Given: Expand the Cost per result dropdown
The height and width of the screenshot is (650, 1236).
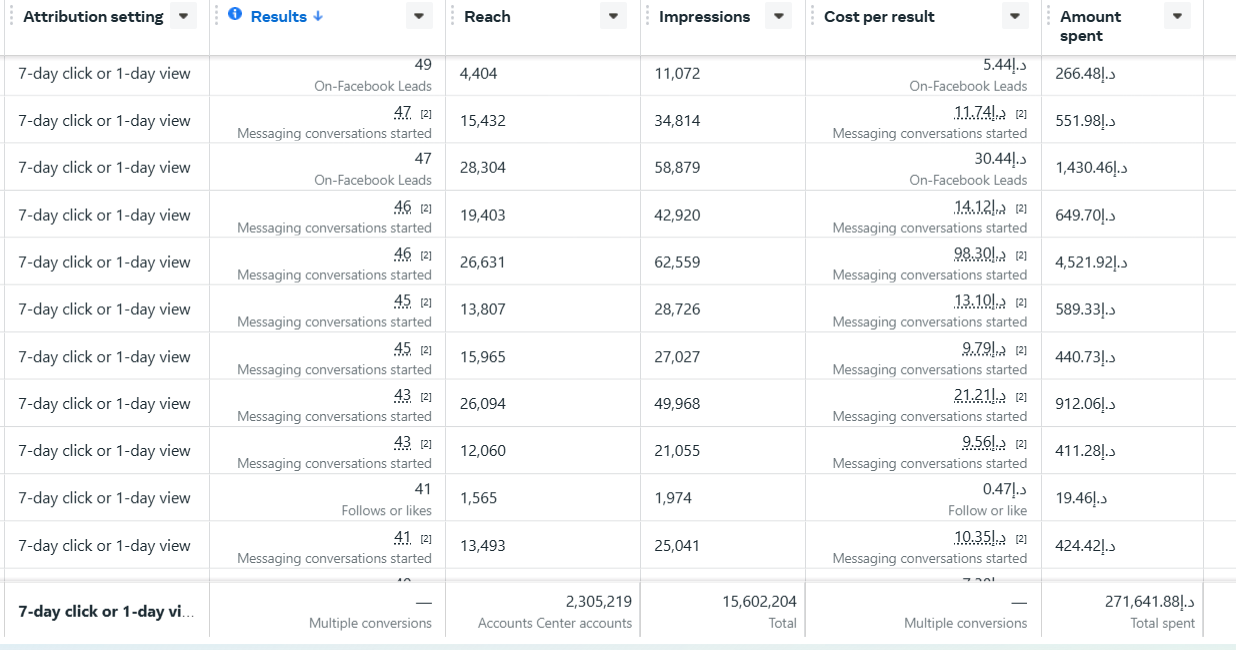Looking at the screenshot, I should 1015,16.
